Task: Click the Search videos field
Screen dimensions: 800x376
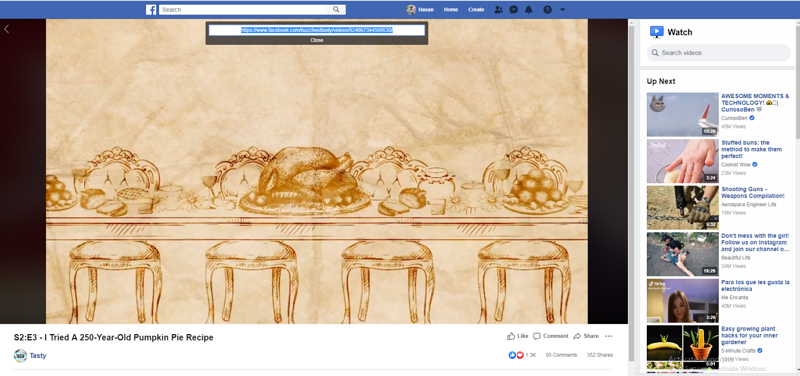Action: coord(718,53)
